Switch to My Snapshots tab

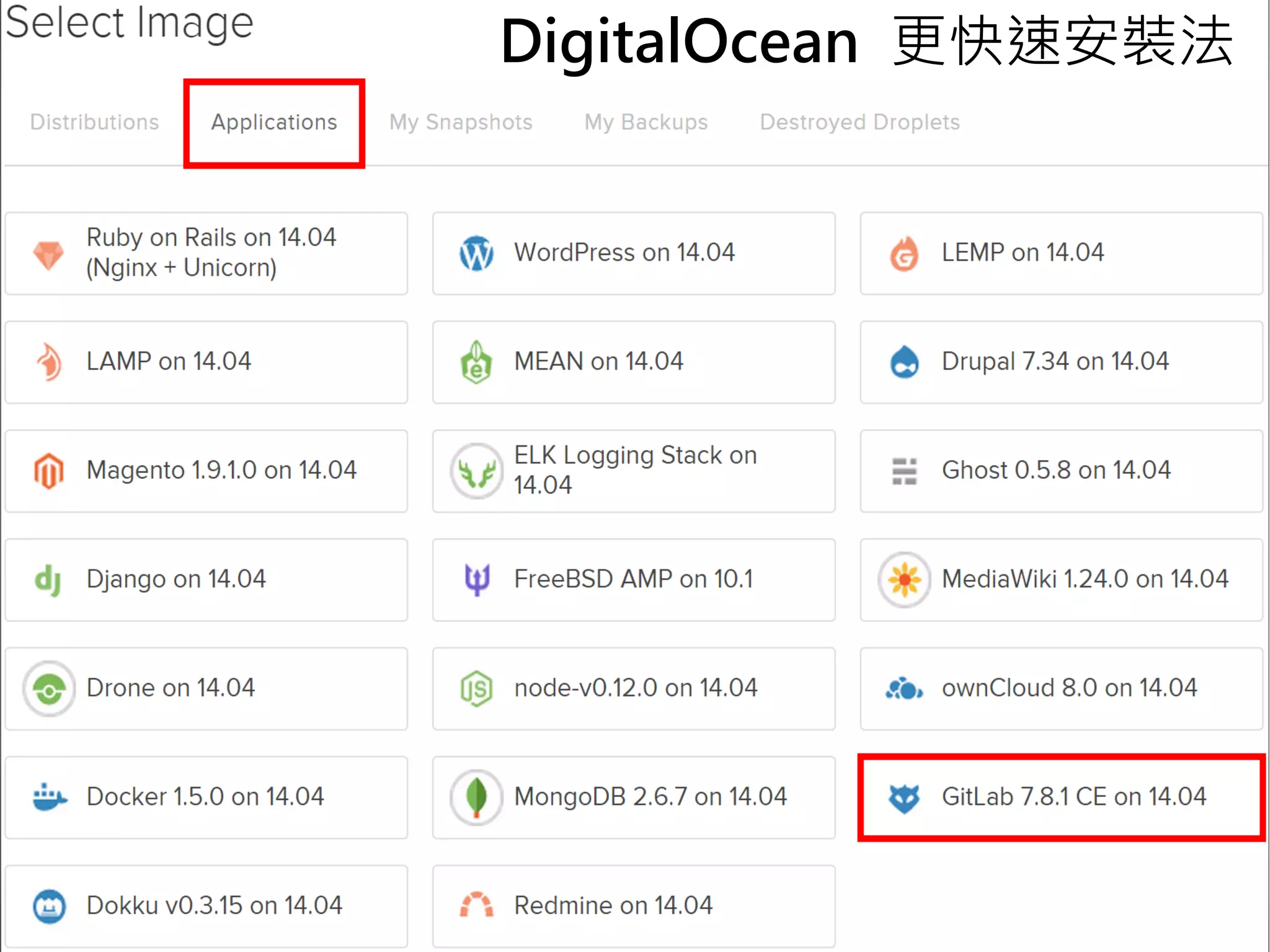coord(461,123)
